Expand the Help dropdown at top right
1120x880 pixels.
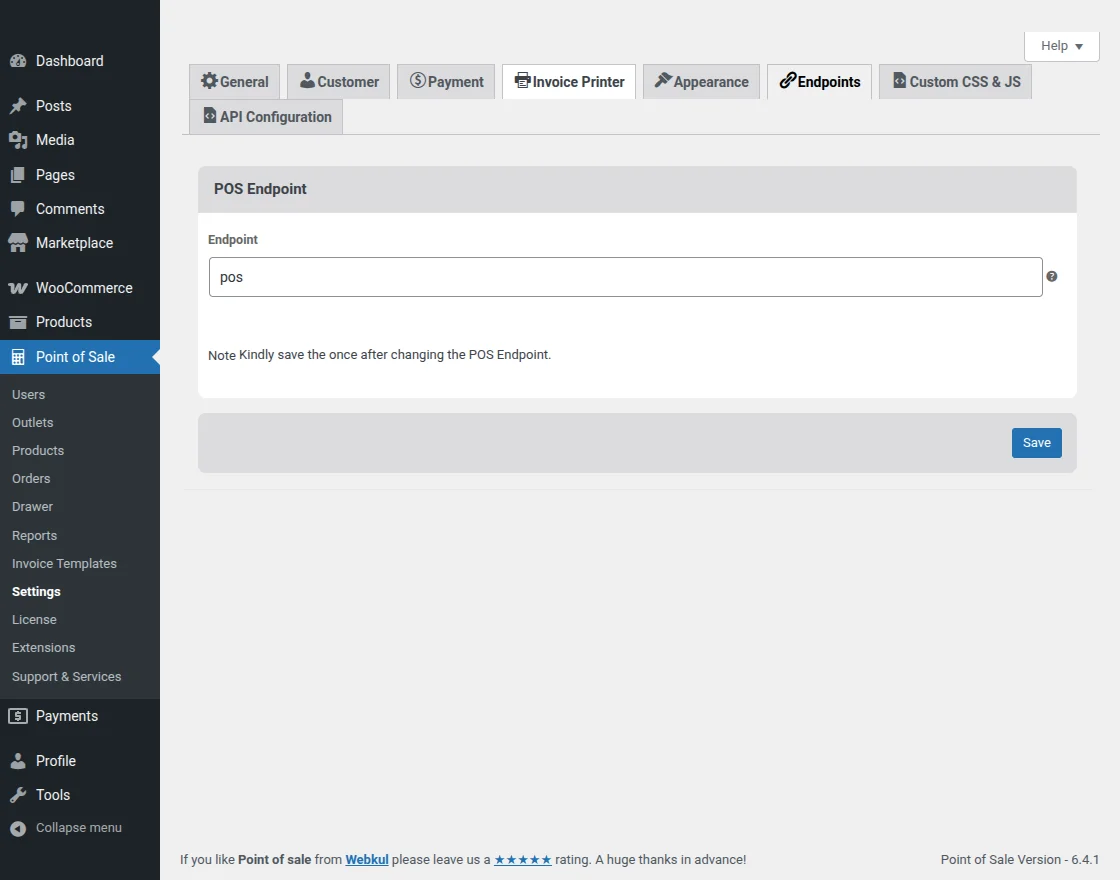[x=1061, y=45]
